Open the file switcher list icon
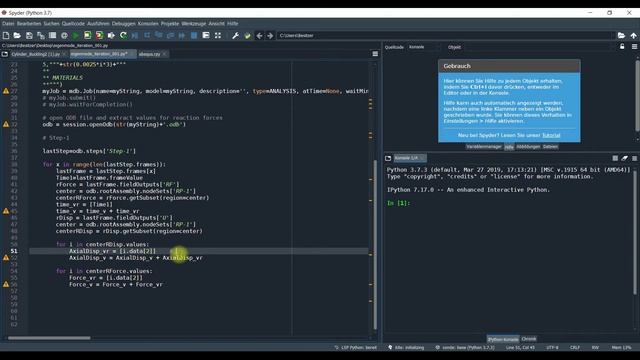 point(53,36)
